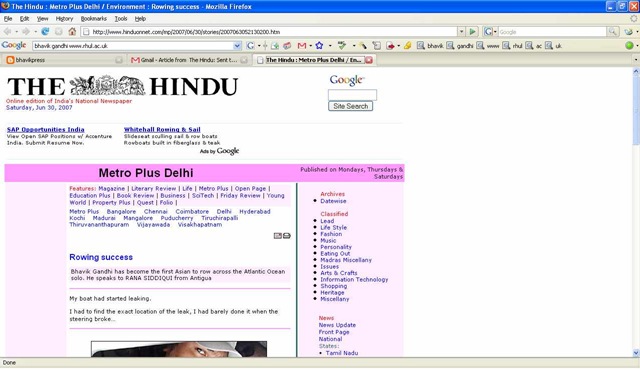Open the Front Page news link
The height and width of the screenshot is (370, 640).
(x=334, y=332)
